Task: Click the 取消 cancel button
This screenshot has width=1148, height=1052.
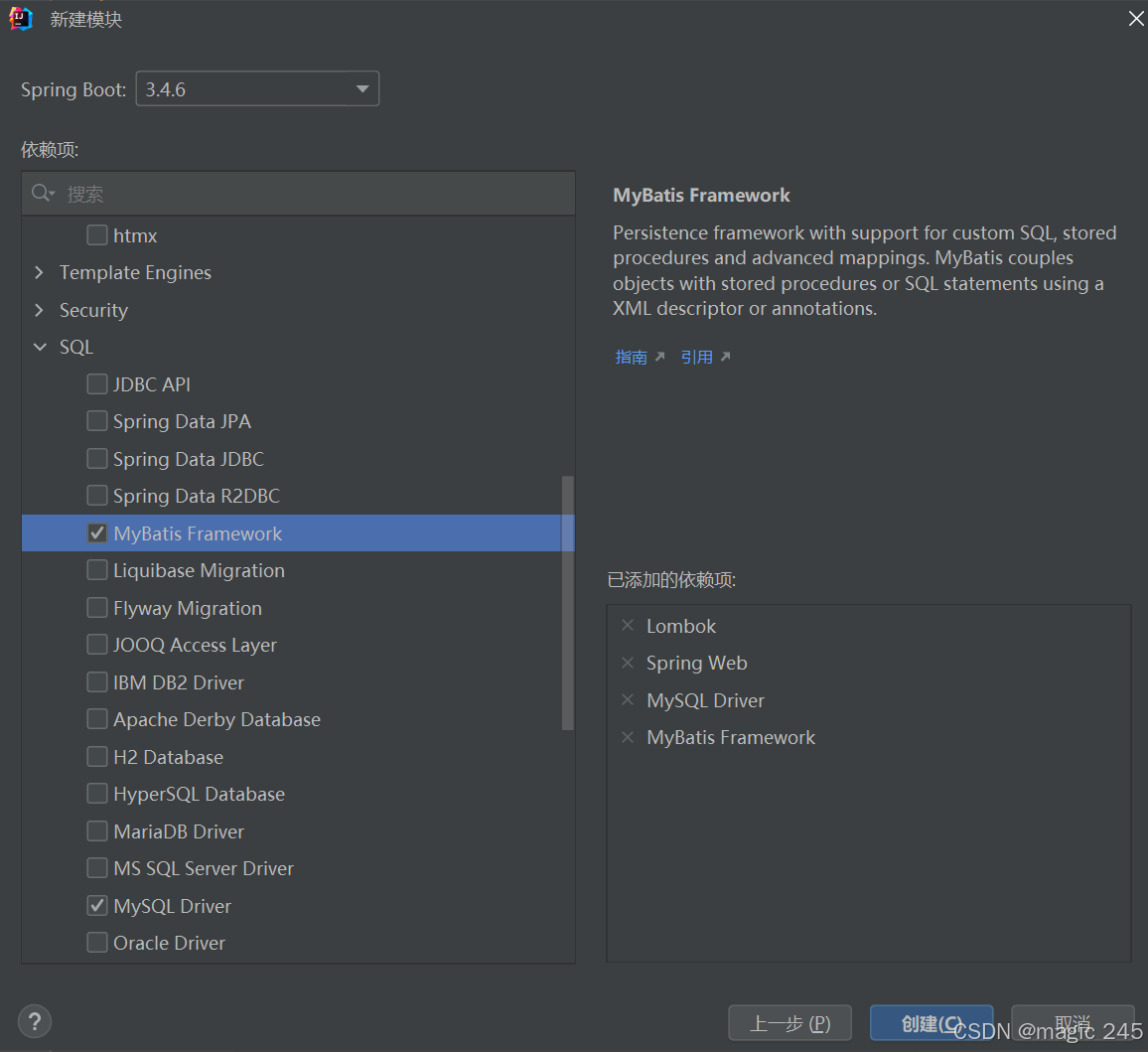Action: click(1073, 1023)
